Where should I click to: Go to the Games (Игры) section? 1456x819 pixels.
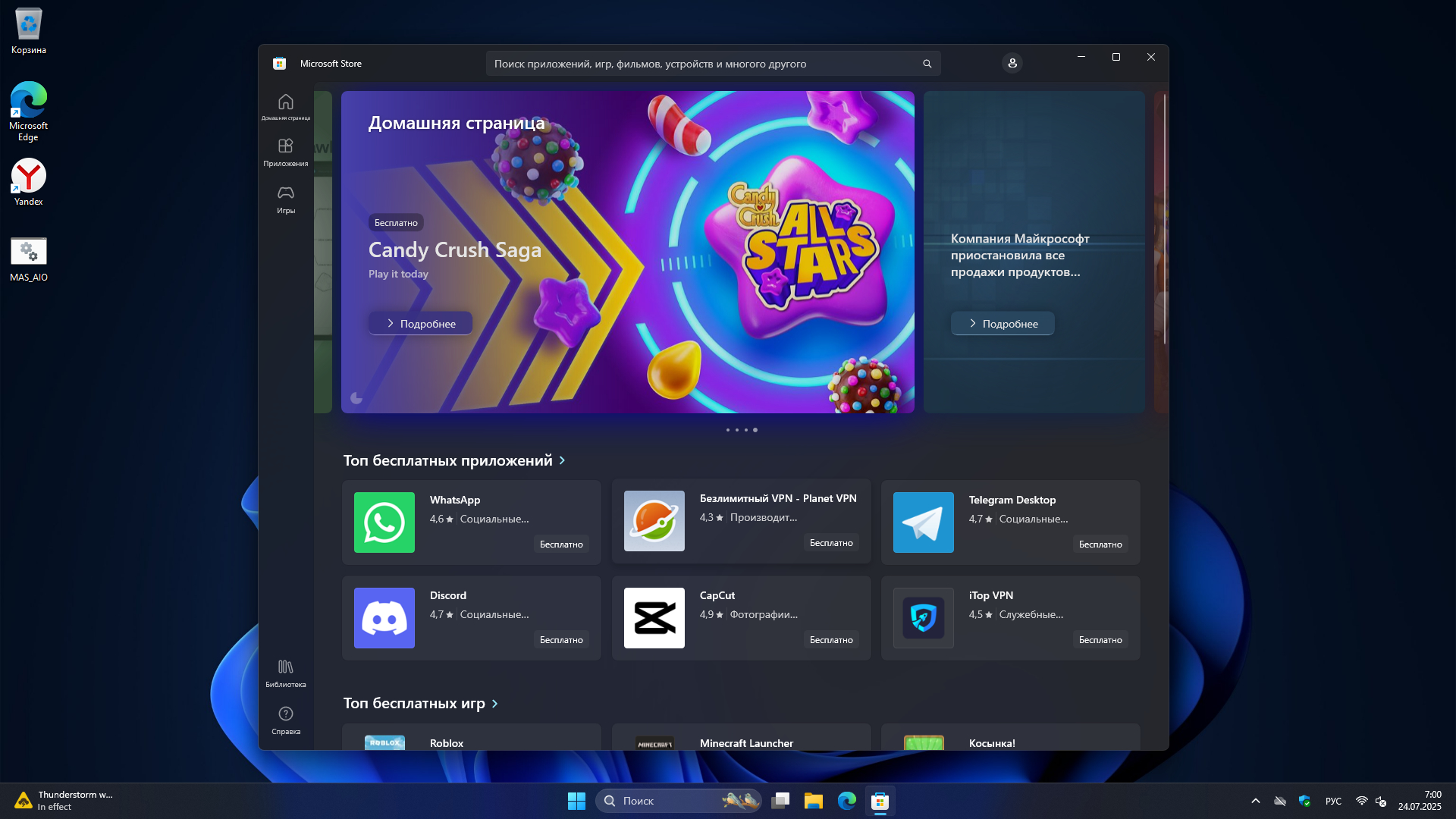tap(285, 199)
